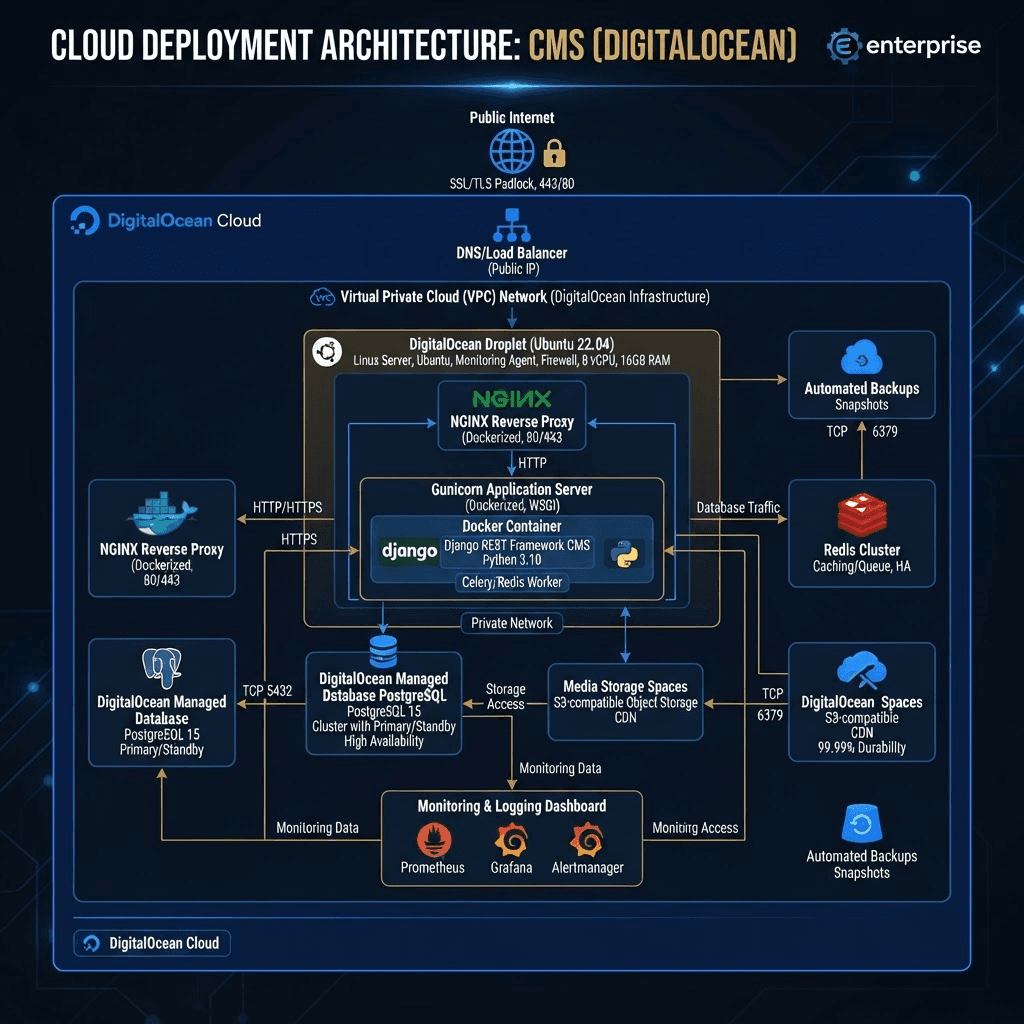Click the 'SSL/TLS Padlock, 443/80' caption
Screen dimensions: 1024x1024
(x=512, y=184)
